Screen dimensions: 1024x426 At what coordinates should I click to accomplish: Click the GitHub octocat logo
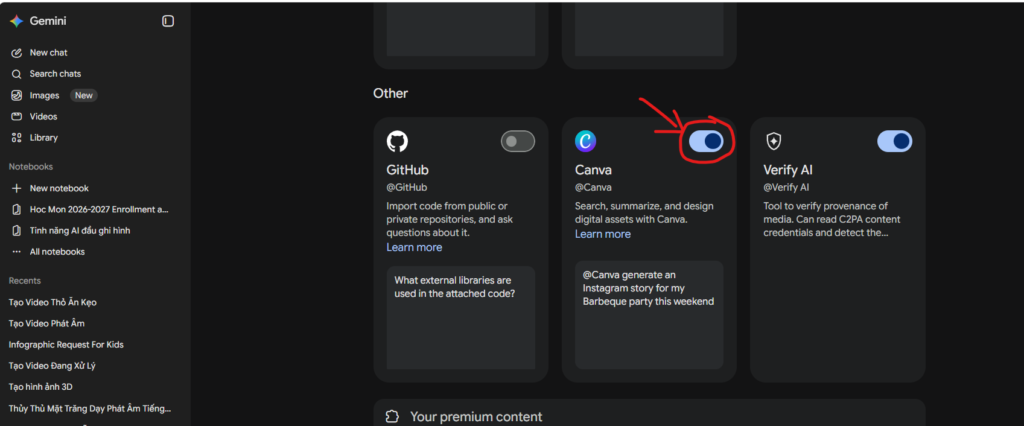[x=397, y=141]
